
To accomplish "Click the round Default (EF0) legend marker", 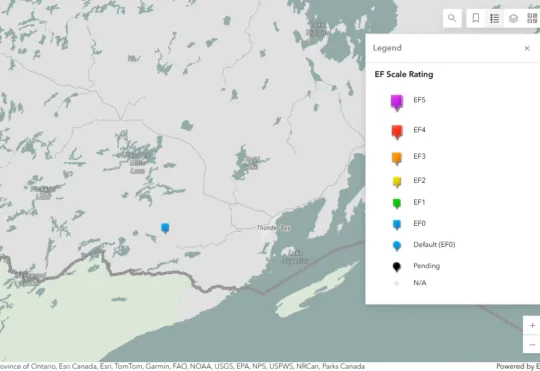I will [397, 246].
